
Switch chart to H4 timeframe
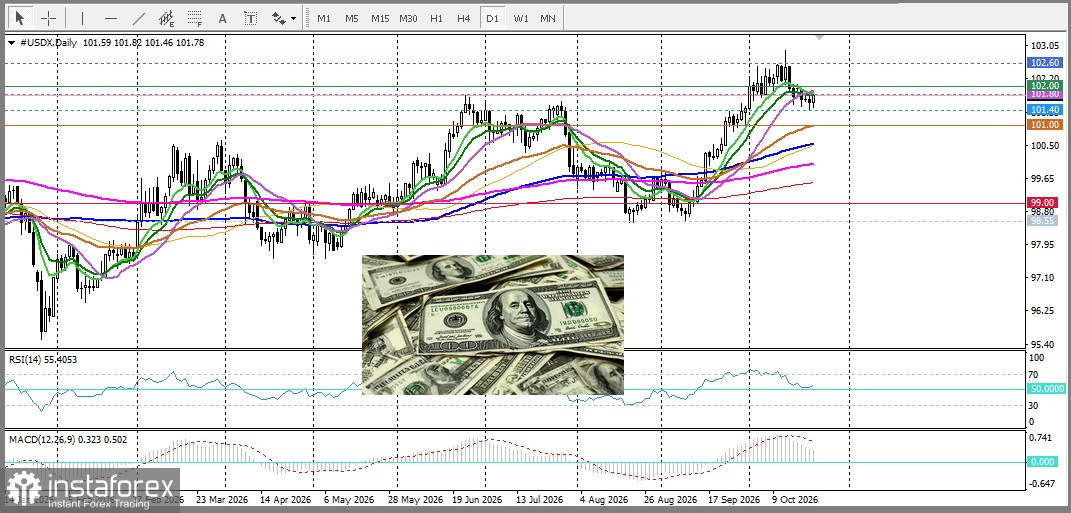click(x=464, y=18)
